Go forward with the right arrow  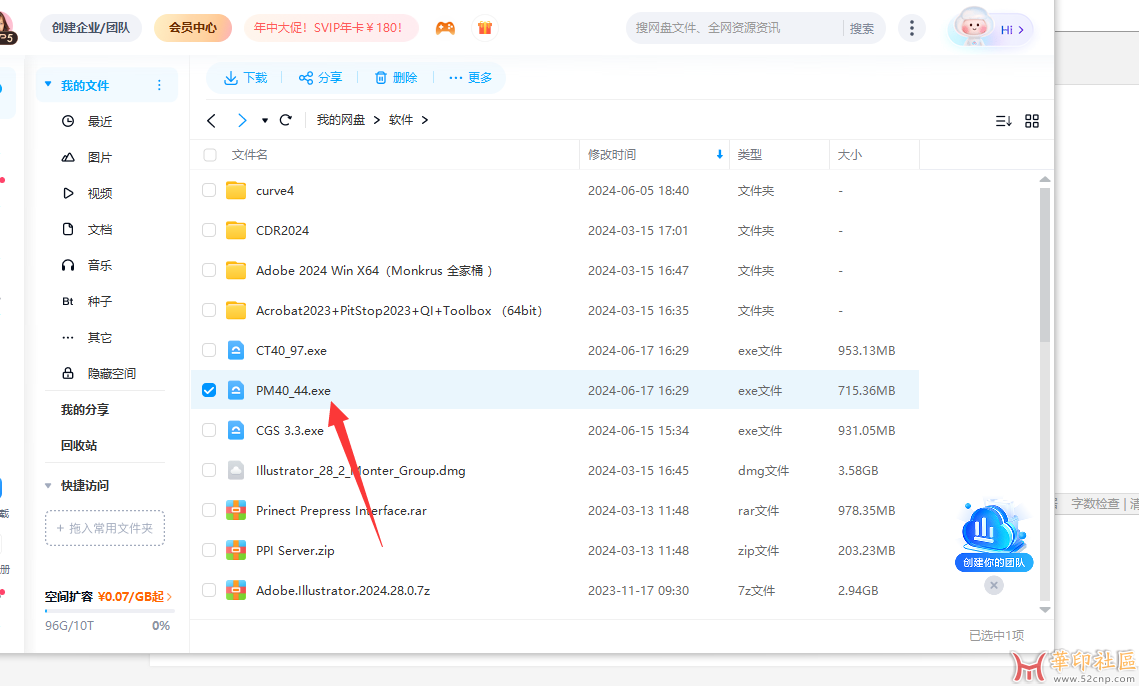tap(242, 121)
